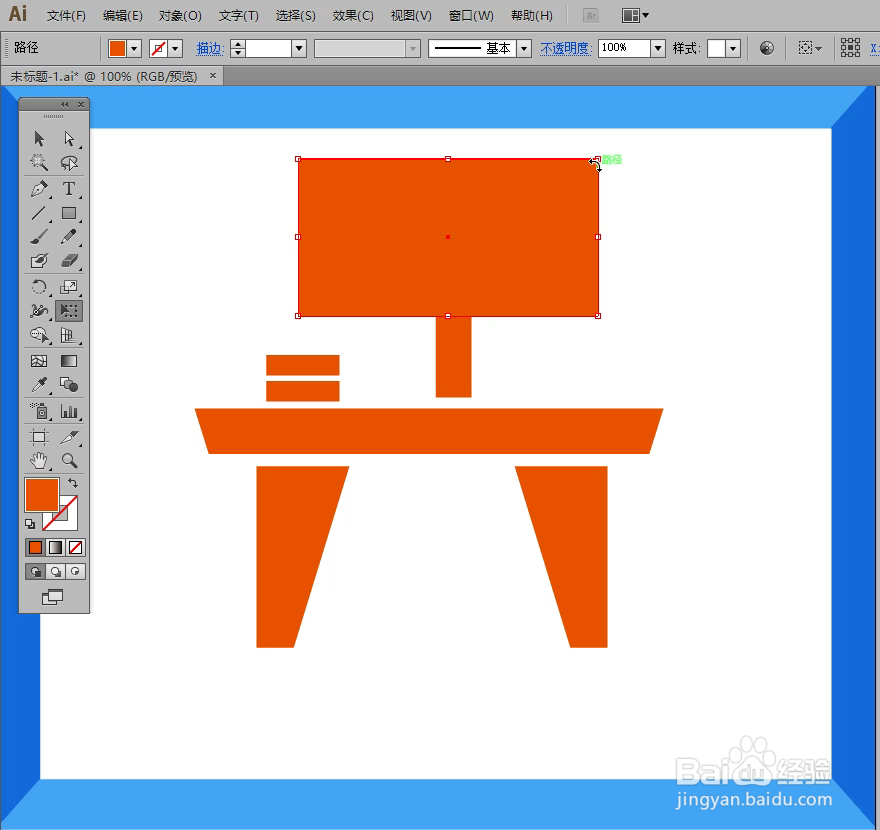Select the Line Segment tool
This screenshot has width=880, height=830.
39,213
